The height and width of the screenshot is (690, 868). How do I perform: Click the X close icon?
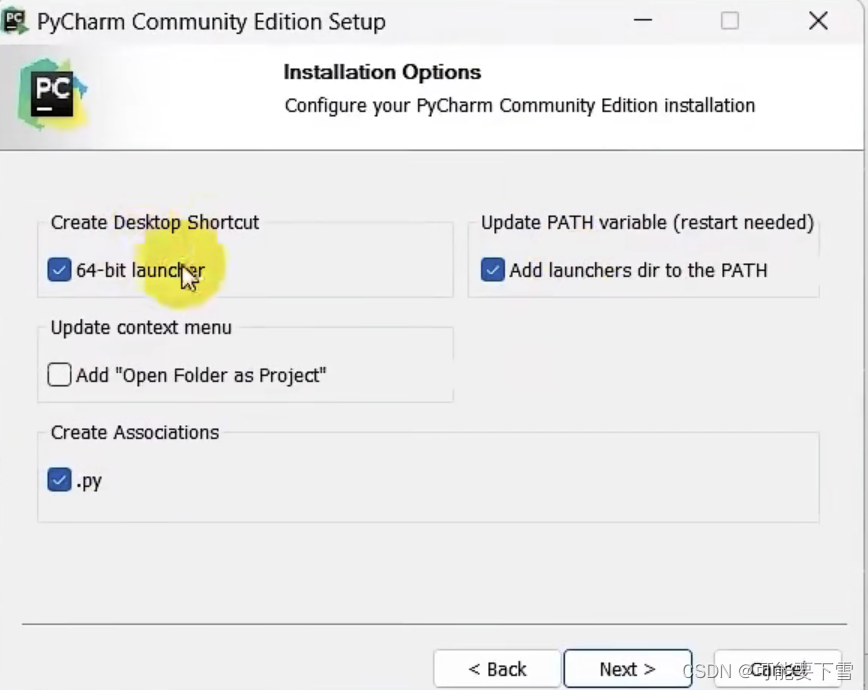pyautogui.click(x=817, y=20)
